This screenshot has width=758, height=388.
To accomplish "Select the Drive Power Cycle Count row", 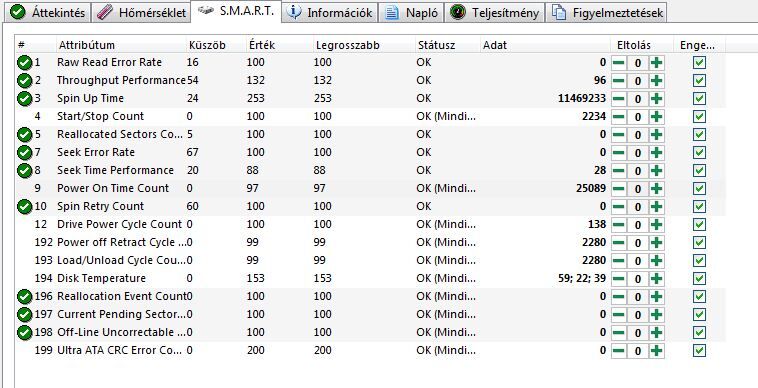I will (x=370, y=225).
